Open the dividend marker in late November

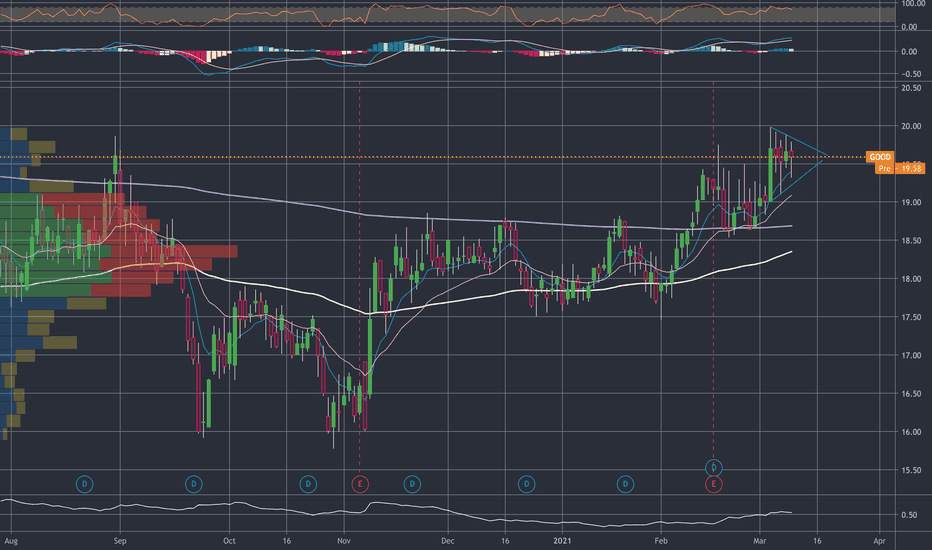point(412,484)
